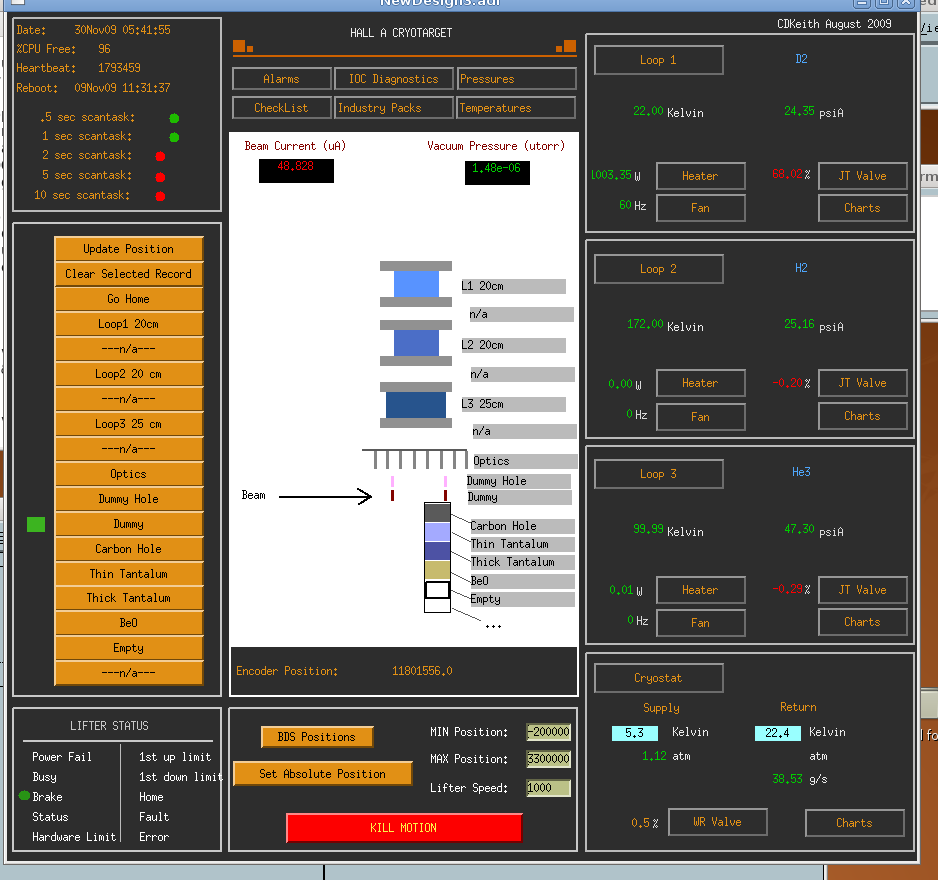This screenshot has width=938, height=880.
Task: Hit the red KILL MOTION button
Action: 404,828
